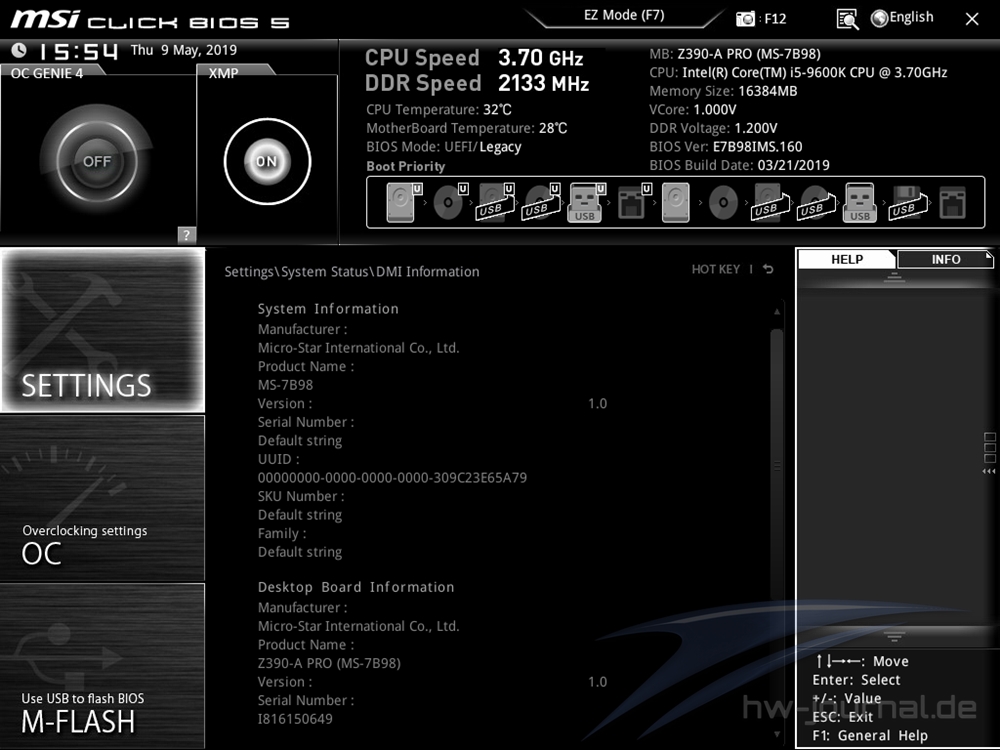Open the OC overclocking settings section

(103, 498)
